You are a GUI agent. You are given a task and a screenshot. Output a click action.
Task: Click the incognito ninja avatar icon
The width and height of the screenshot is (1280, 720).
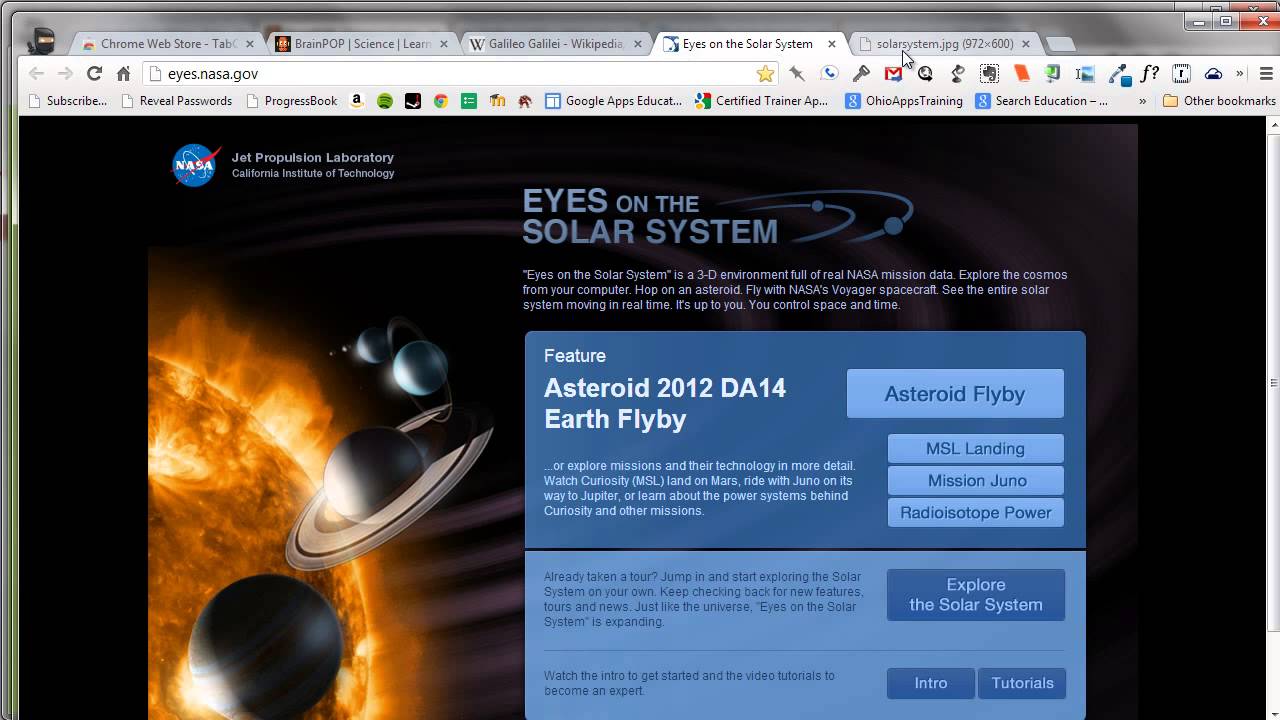click(x=42, y=40)
